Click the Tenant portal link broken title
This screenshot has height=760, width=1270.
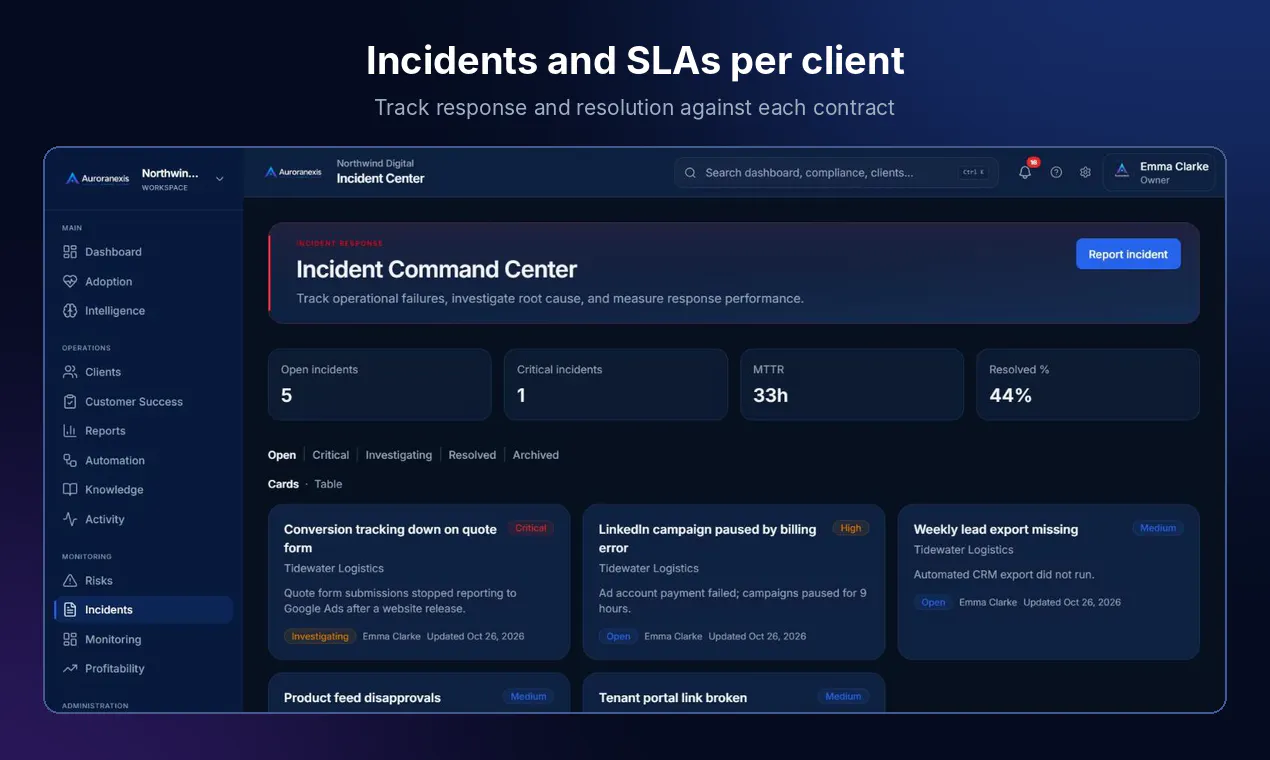(x=673, y=698)
